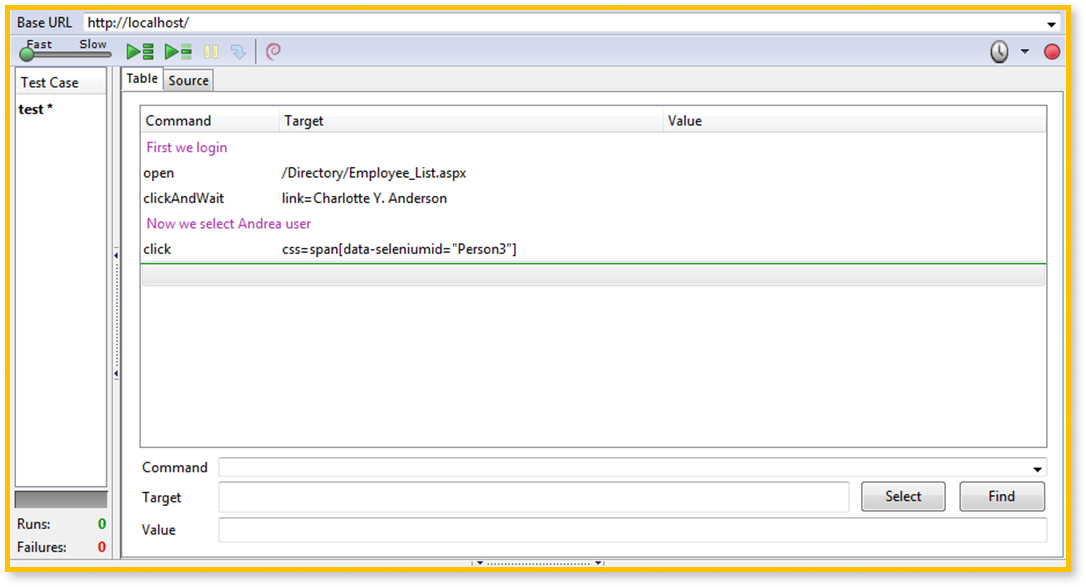Click the Select button for Target

902,496
